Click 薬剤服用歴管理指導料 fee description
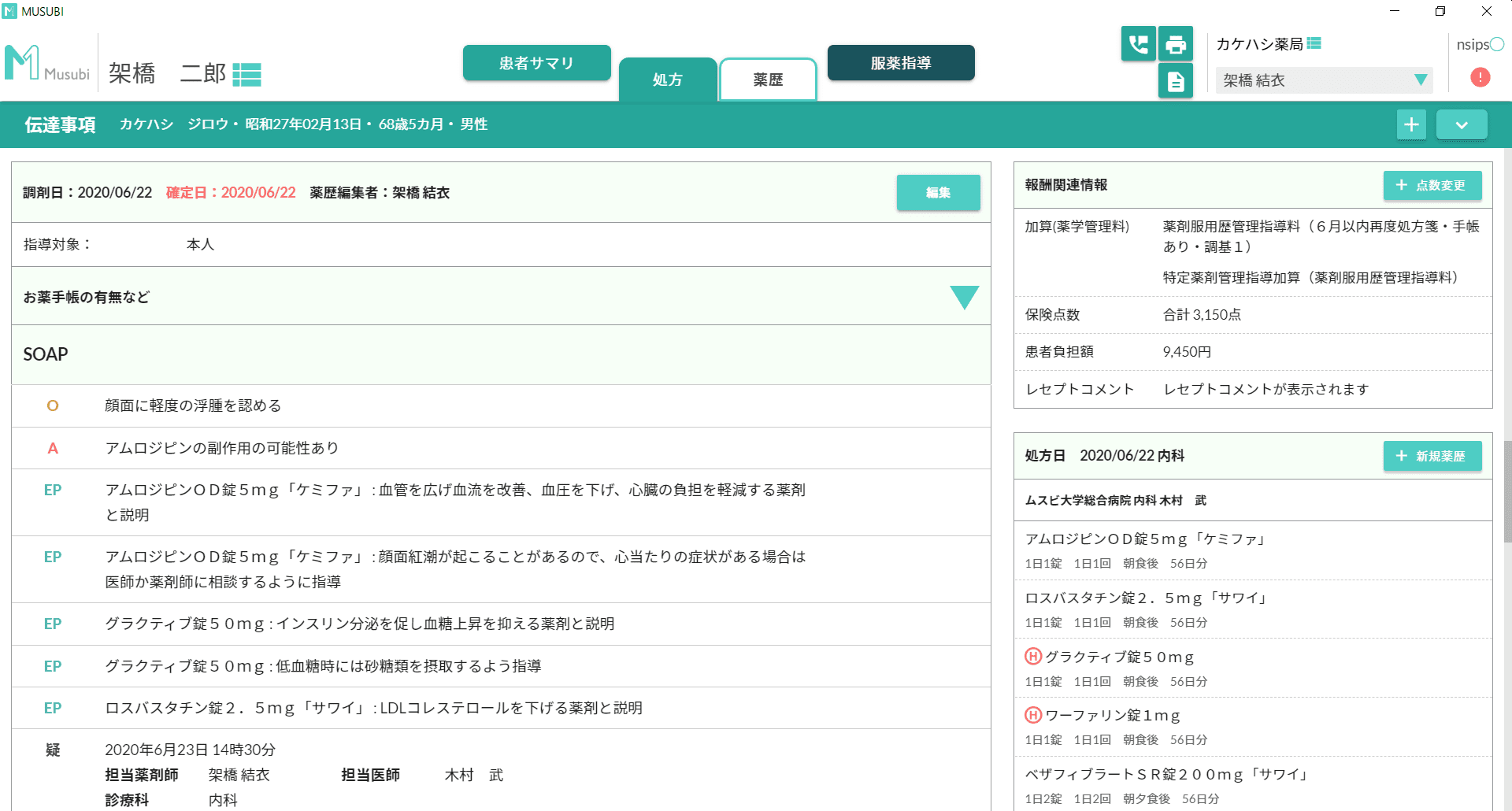 [x=1321, y=236]
